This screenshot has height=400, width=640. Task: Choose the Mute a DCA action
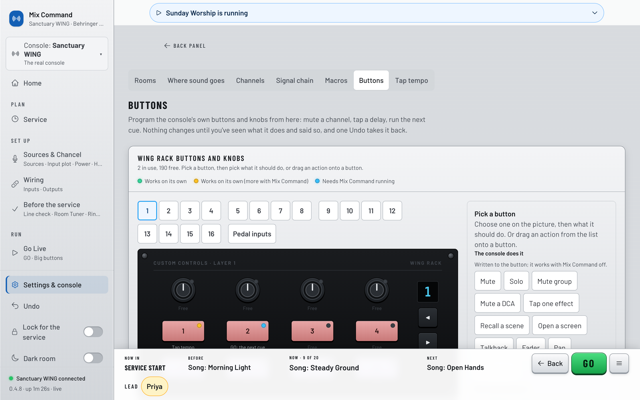point(498,304)
